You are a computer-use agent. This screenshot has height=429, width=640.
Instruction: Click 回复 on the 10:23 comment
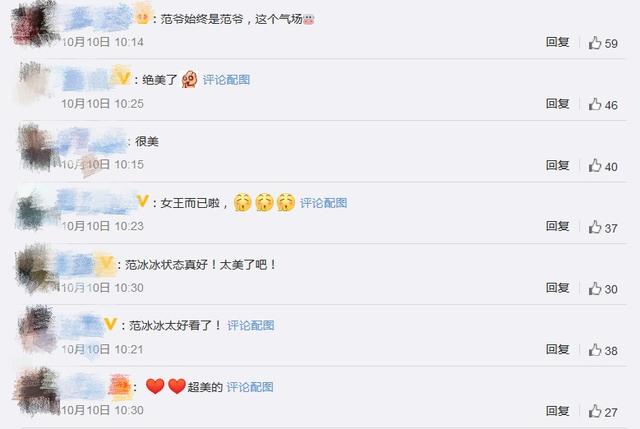pos(558,226)
